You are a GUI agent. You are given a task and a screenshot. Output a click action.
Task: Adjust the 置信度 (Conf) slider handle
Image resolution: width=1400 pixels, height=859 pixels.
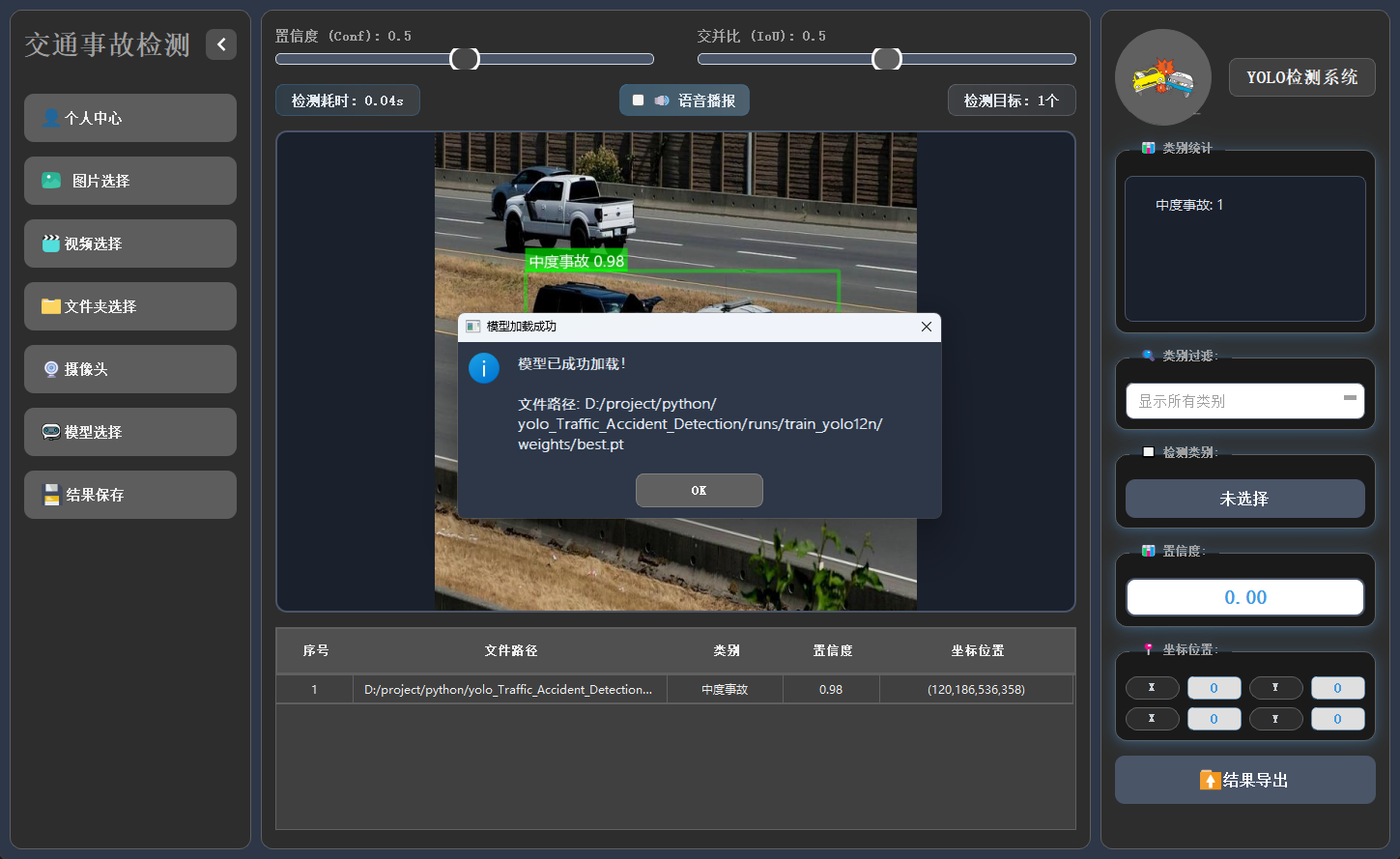(465, 59)
